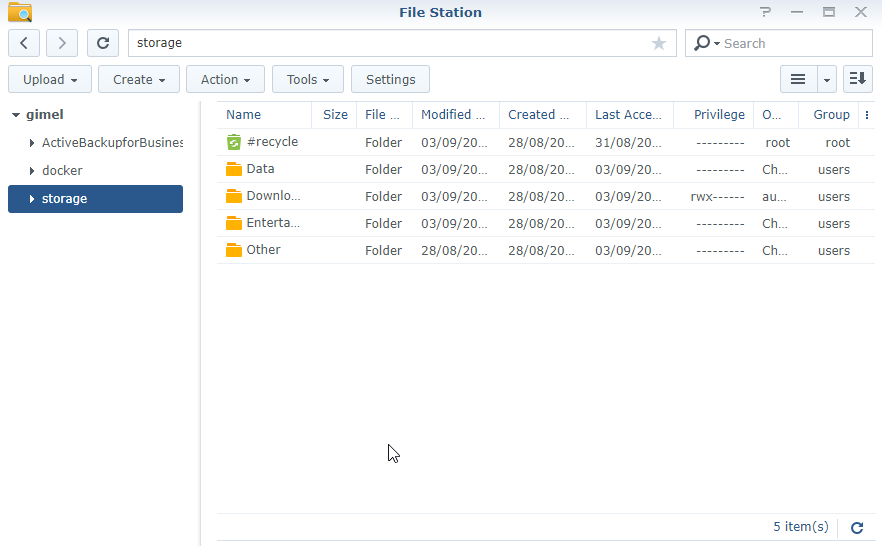Go forward with the right arrow button
Image resolution: width=882 pixels, height=546 pixels.
pos(62,43)
